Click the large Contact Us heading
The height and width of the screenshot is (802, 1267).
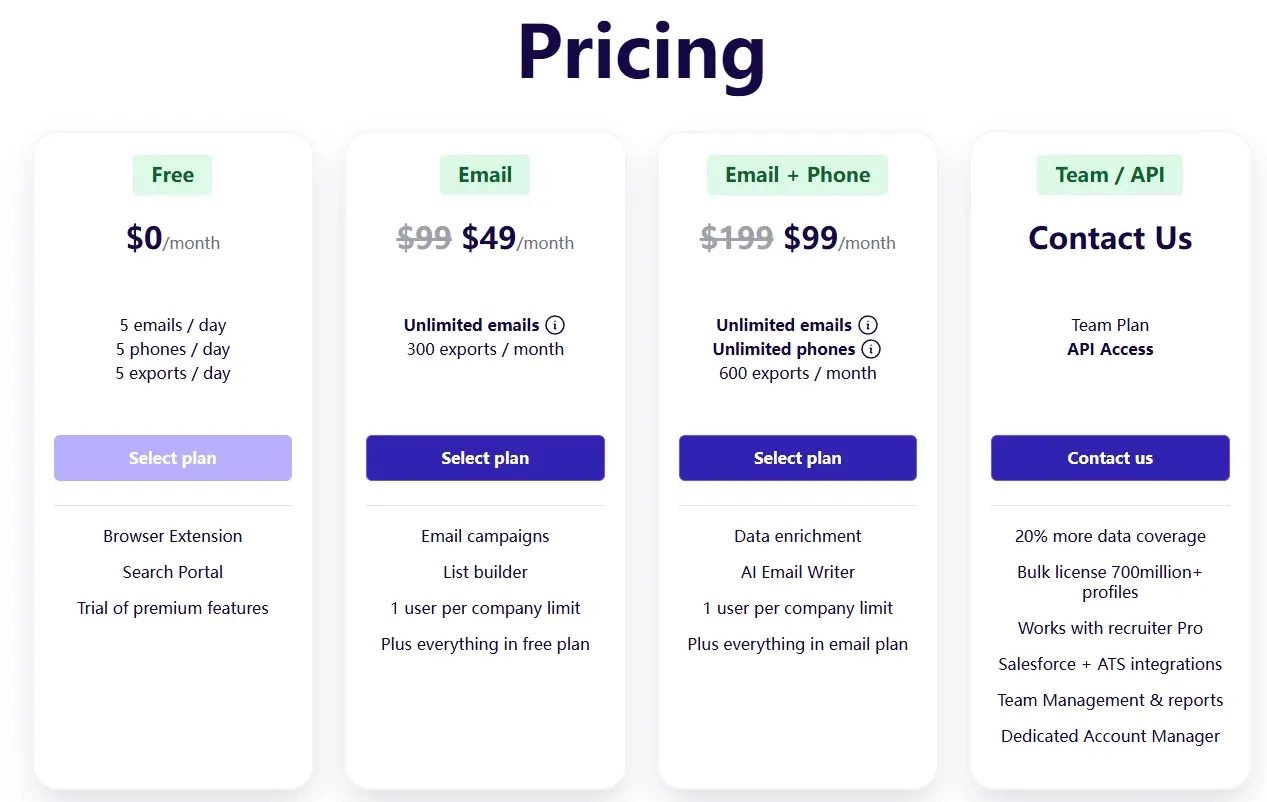1110,238
